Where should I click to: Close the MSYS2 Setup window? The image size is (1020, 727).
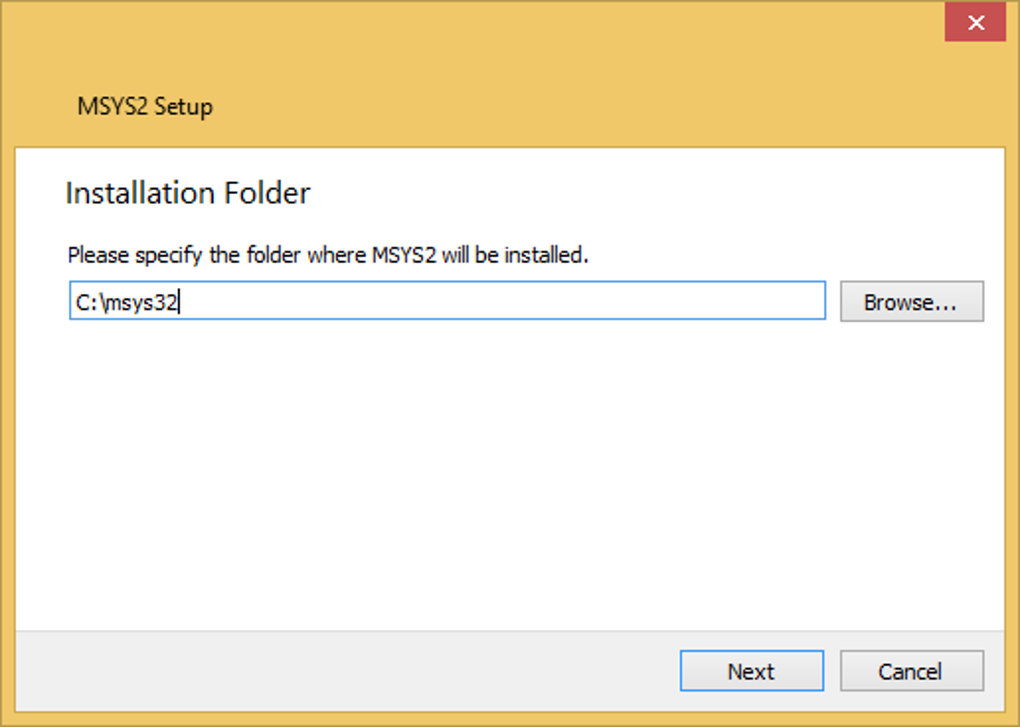point(974,24)
